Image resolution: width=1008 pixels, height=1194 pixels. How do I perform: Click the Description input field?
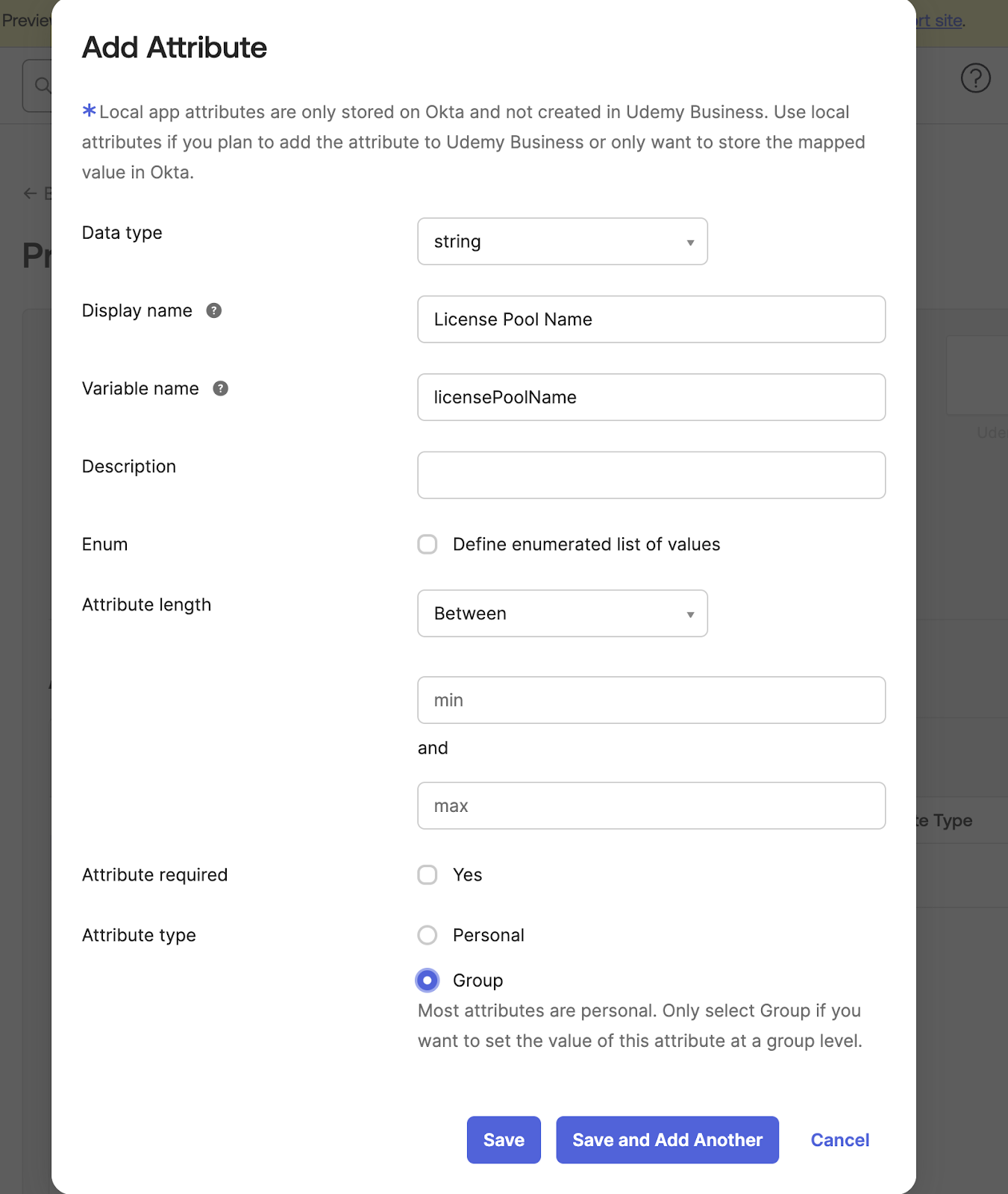[651, 475]
